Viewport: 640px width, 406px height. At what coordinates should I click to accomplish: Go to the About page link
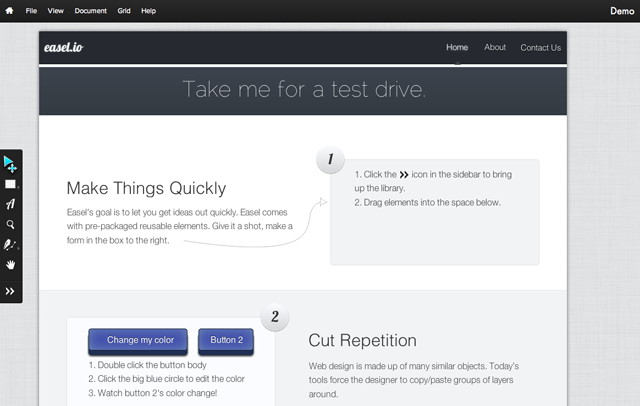click(495, 47)
